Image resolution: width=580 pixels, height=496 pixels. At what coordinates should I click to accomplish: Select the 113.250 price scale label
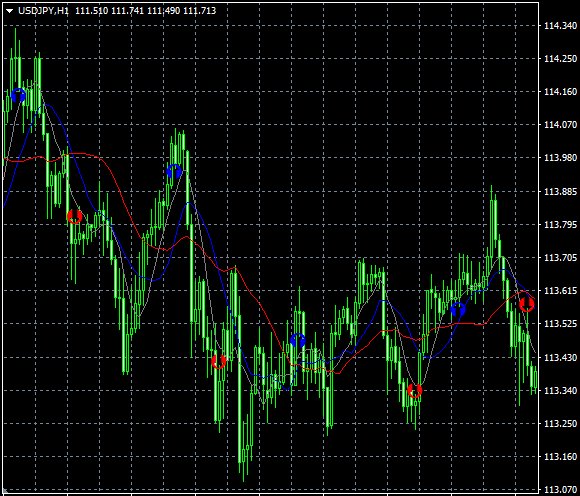point(560,423)
